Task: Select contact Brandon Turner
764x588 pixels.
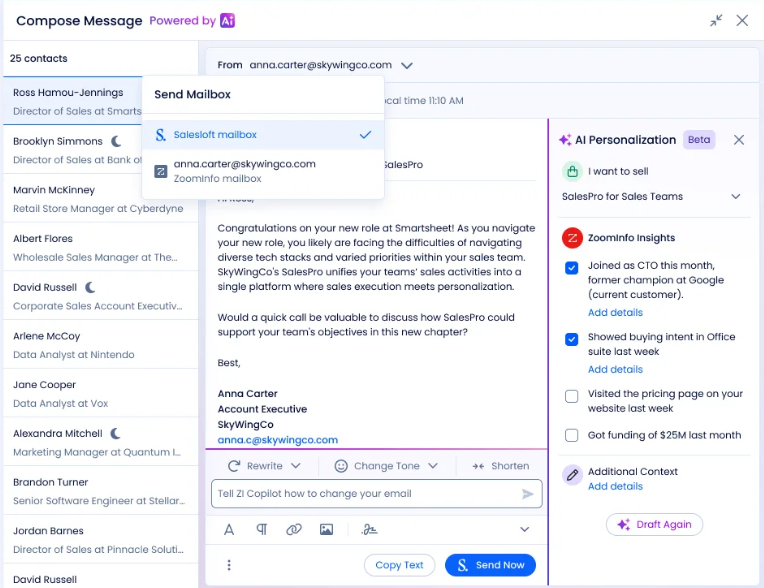Action: click(100, 491)
